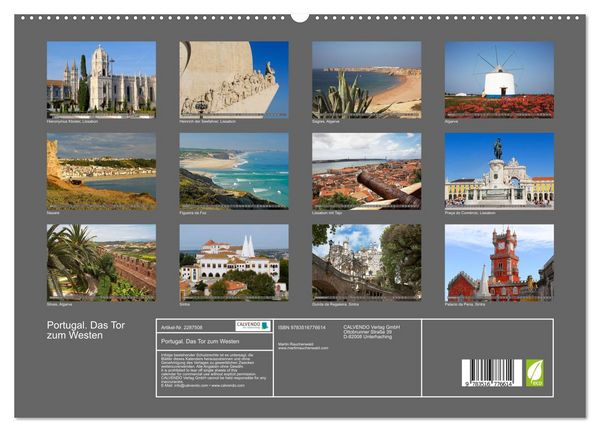
Task: Click 'Portugal. Das Tor zum Westen' in the info box
Action: point(200,341)
